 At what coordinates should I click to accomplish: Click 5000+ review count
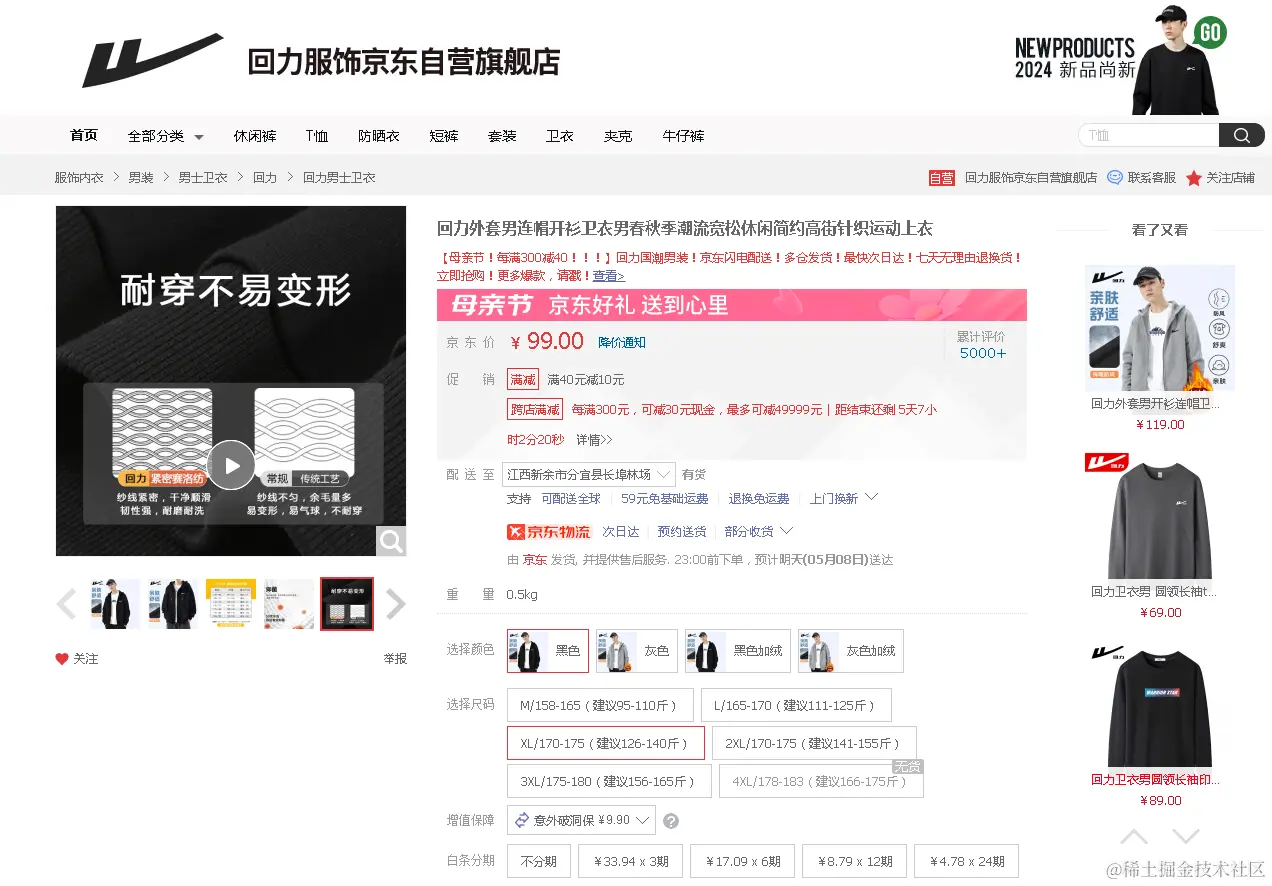(983, 353)
